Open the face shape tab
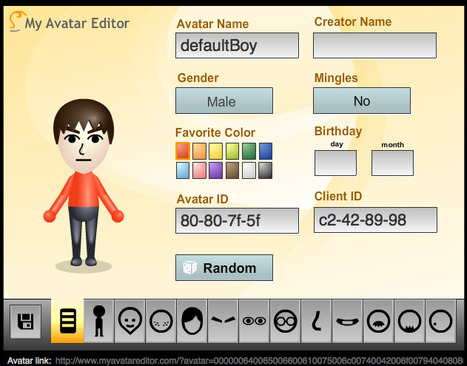The height and width of the screenshot is (366, 467). pos(130,321)
